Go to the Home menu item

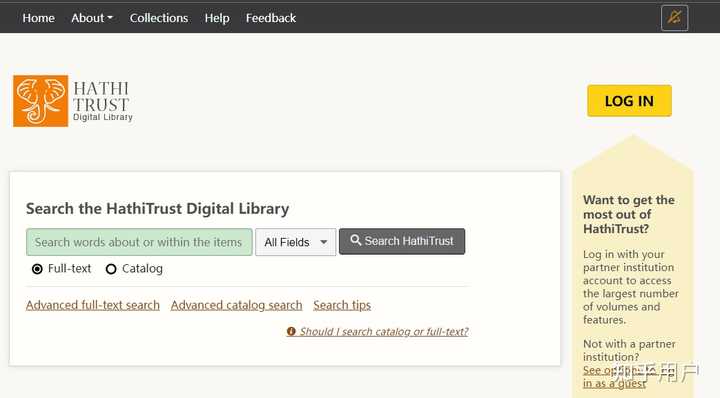(x=39, y=18)
